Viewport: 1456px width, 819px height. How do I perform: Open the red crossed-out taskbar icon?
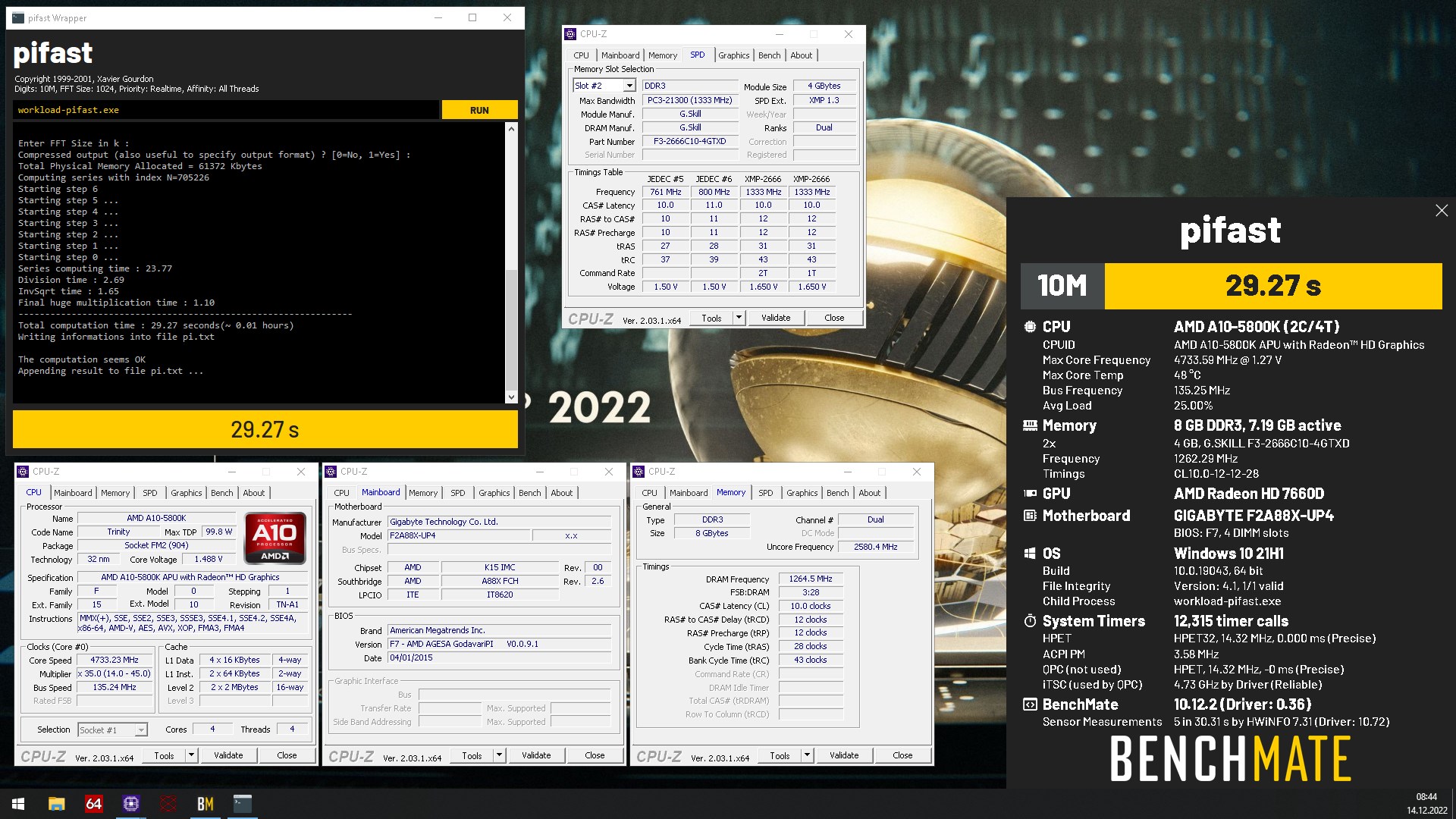click(x=168, y=804)
